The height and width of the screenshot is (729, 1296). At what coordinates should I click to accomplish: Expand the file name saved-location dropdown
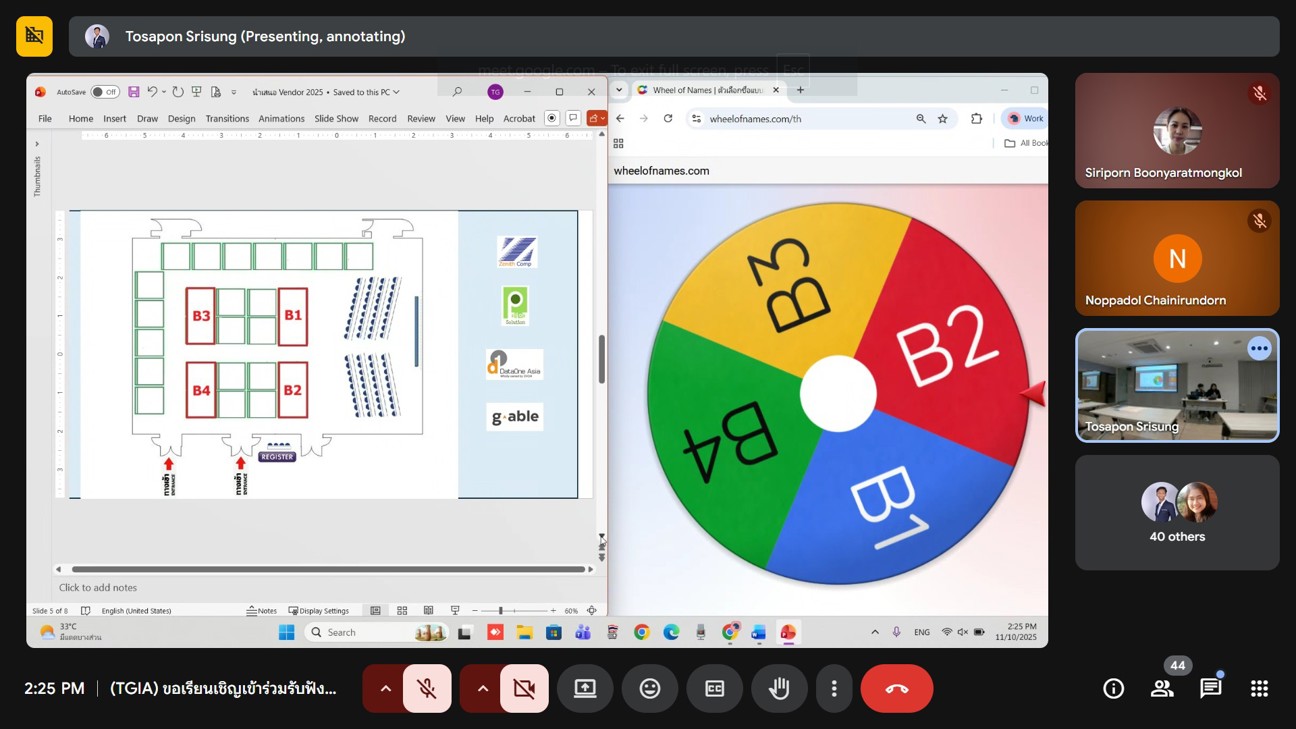(x=397, y=92)
